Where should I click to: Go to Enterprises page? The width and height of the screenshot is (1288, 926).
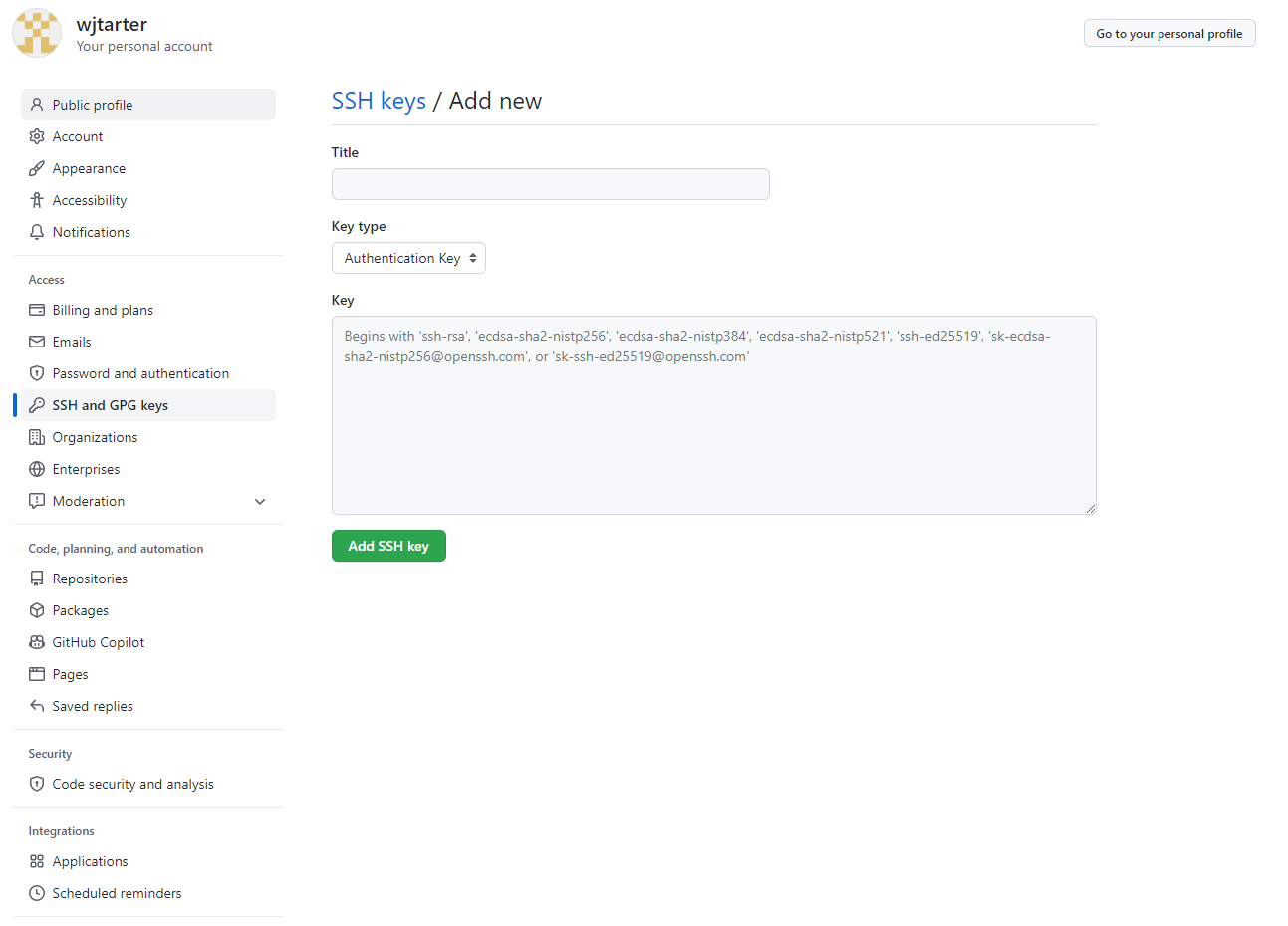(148, 469)
